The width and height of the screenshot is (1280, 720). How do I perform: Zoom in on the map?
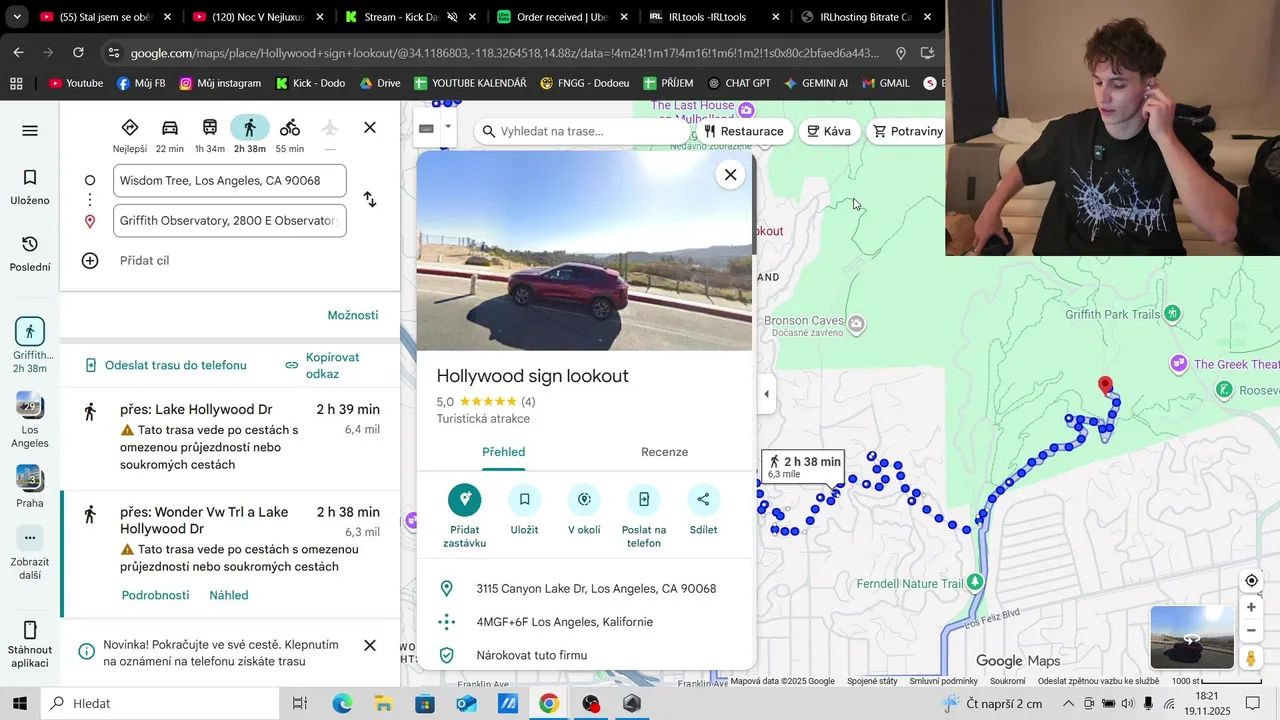pos(1251,607)
